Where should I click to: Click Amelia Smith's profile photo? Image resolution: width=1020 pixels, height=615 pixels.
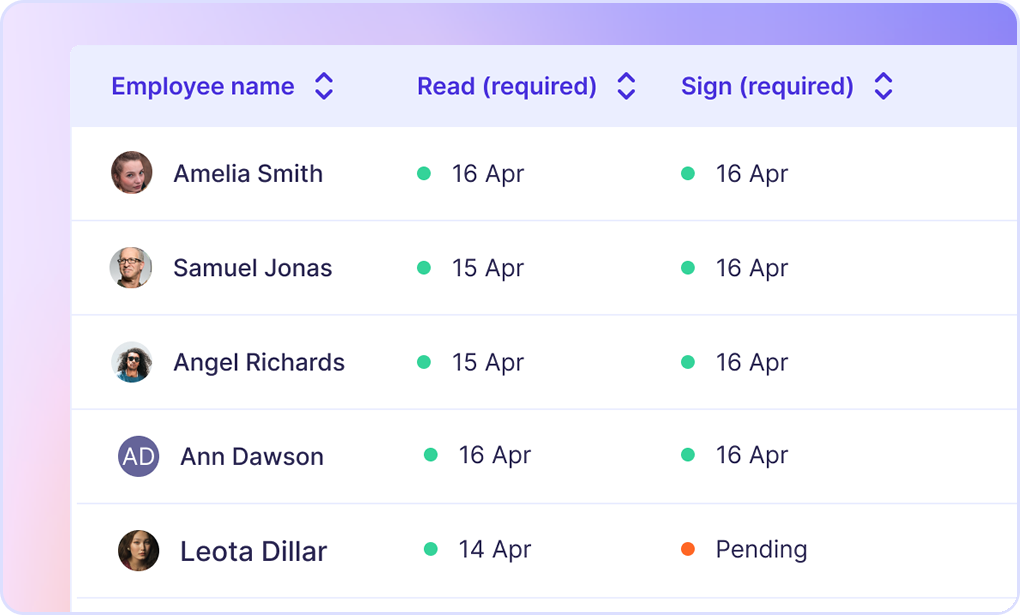click(131, 173)
